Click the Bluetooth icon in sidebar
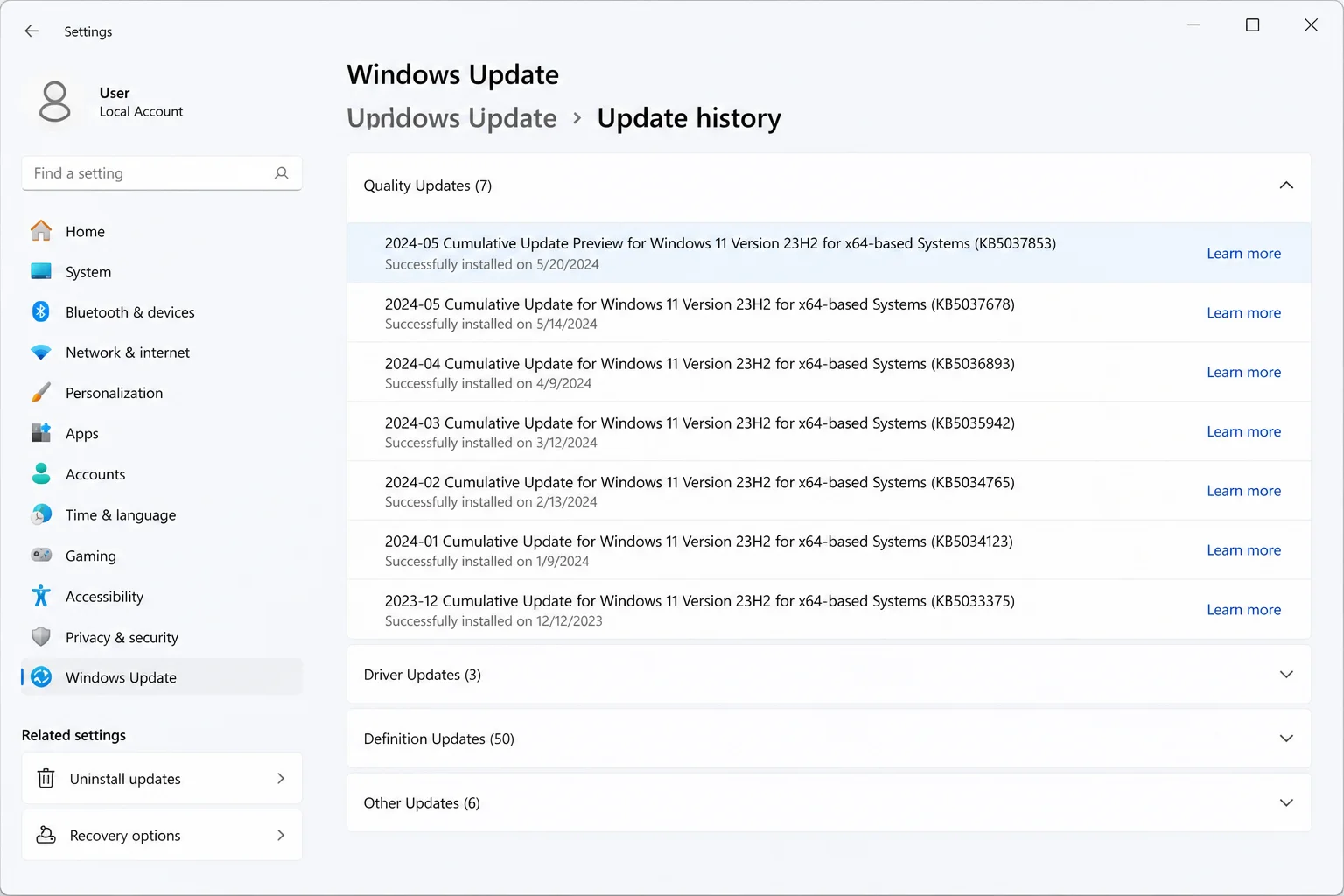 tap(41, 311)
